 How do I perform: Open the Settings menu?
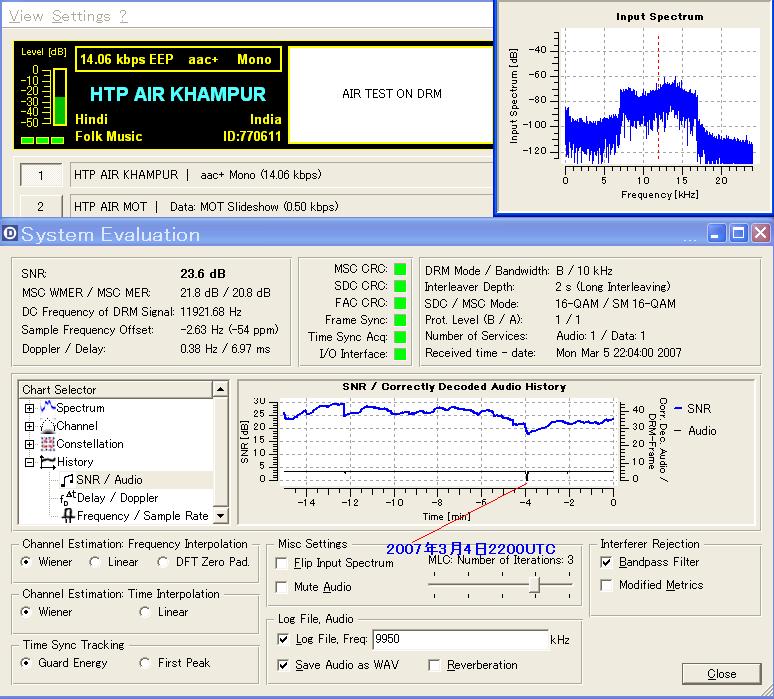click(81, 16)
